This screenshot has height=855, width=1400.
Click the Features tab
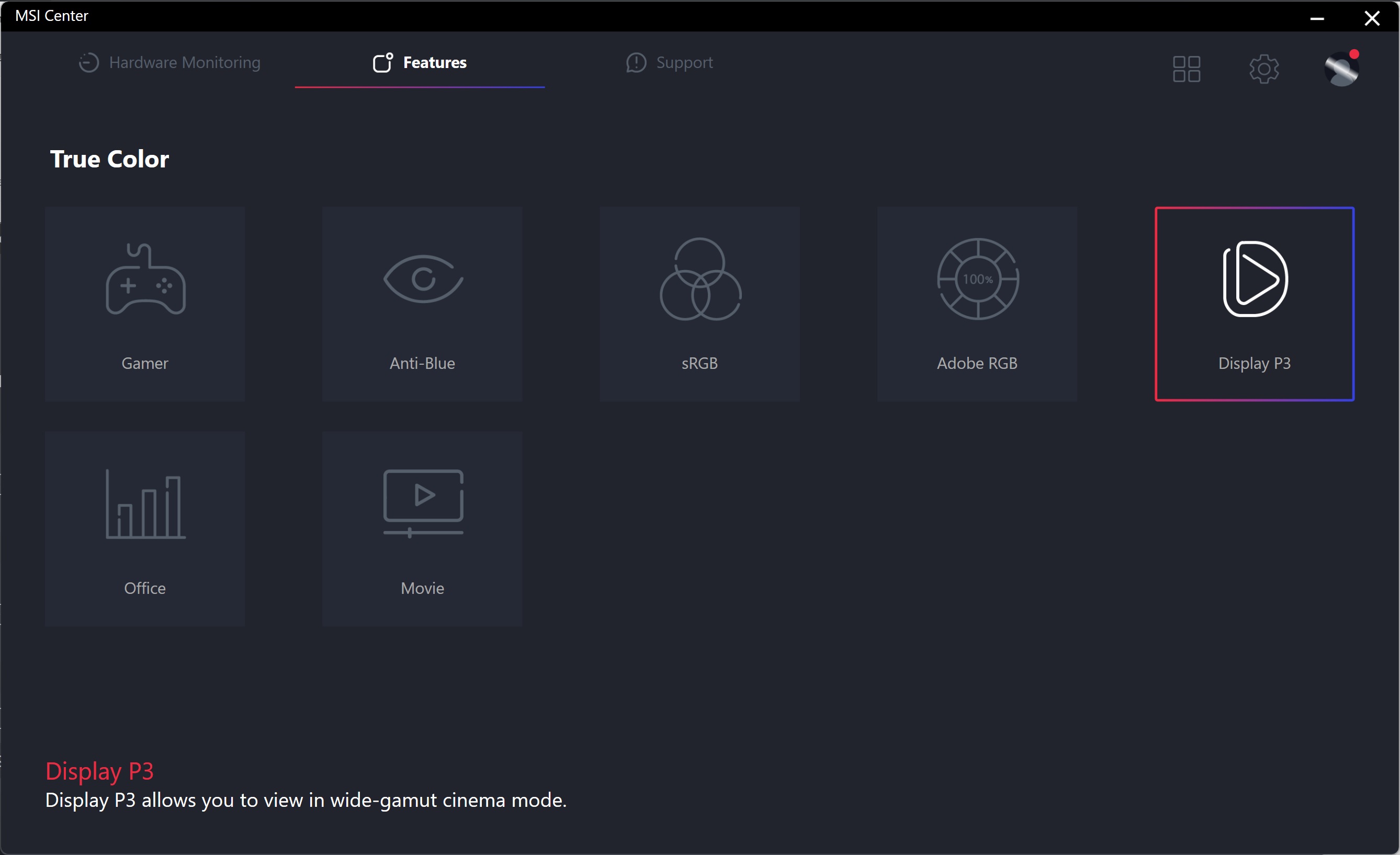pyautogui.click(x=420, y=62)
